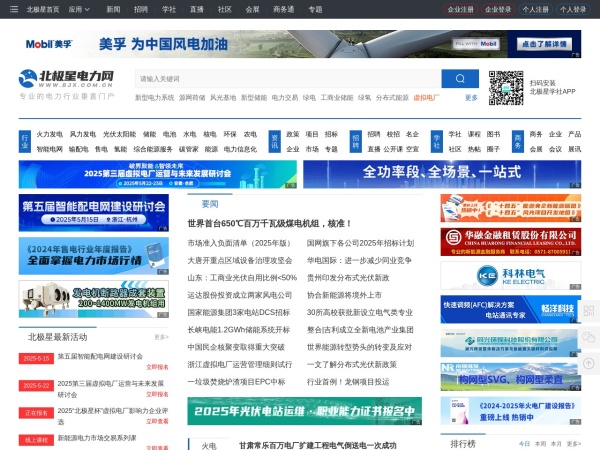
Task: Open the 火力发电 industry category
Action: tap(49, 134)
